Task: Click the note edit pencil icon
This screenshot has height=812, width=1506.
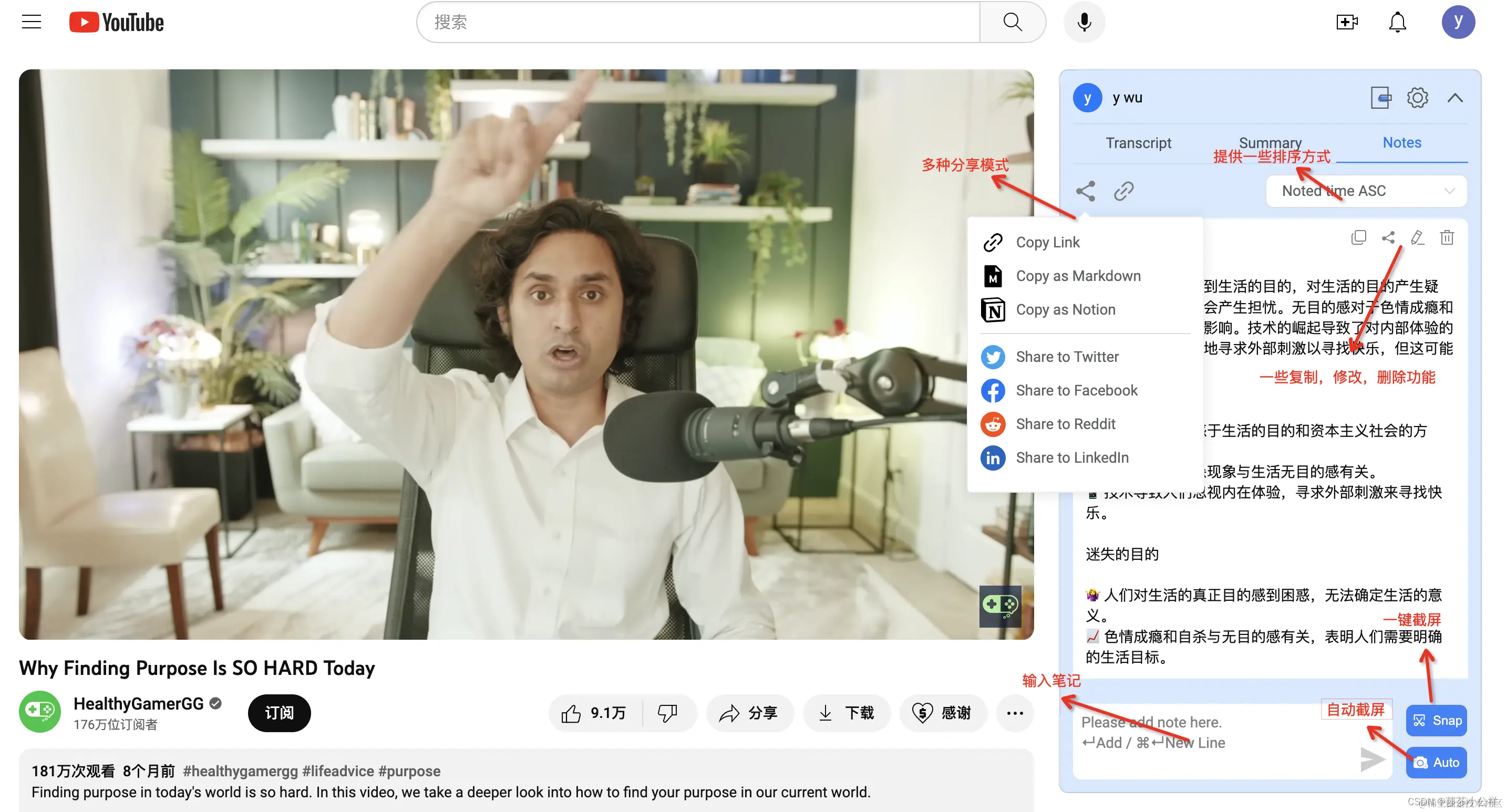Action: pyautogui.click(x=1417, y=238)
